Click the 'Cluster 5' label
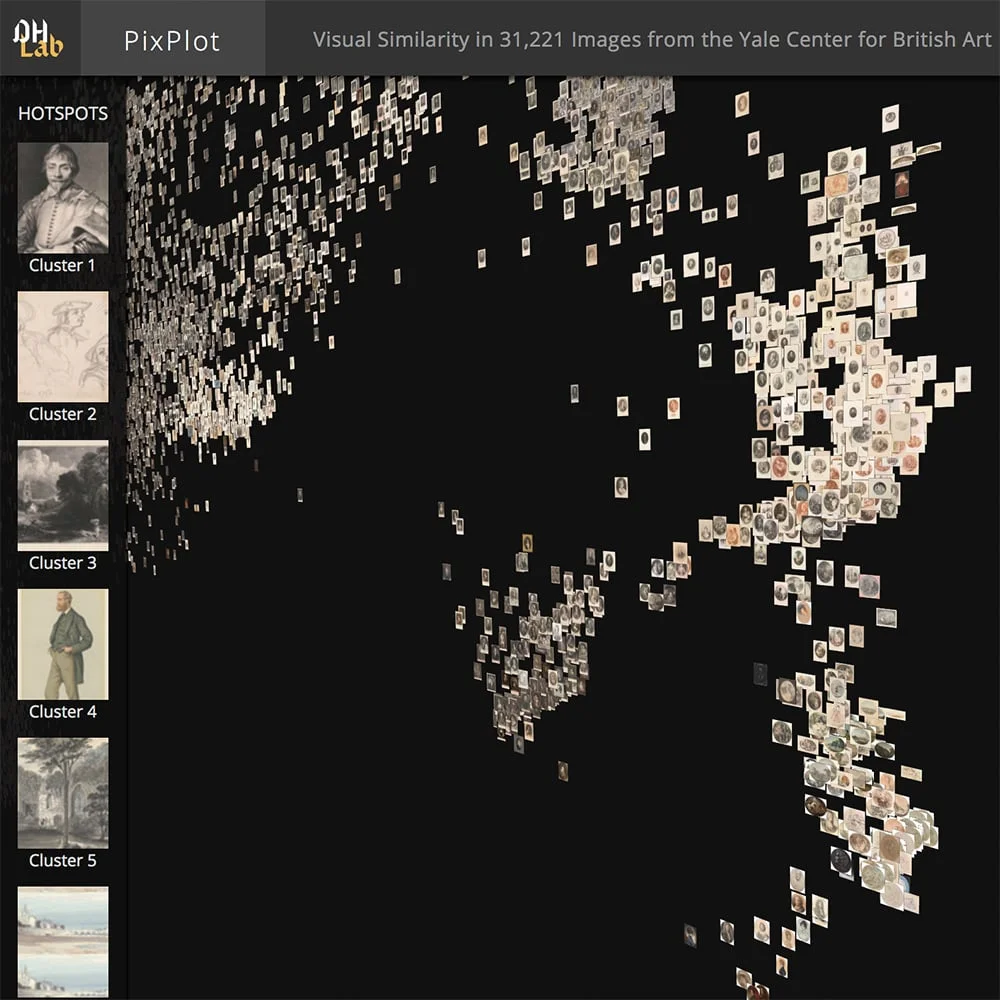The image size is (1000, 1000). tap(62, 860)
